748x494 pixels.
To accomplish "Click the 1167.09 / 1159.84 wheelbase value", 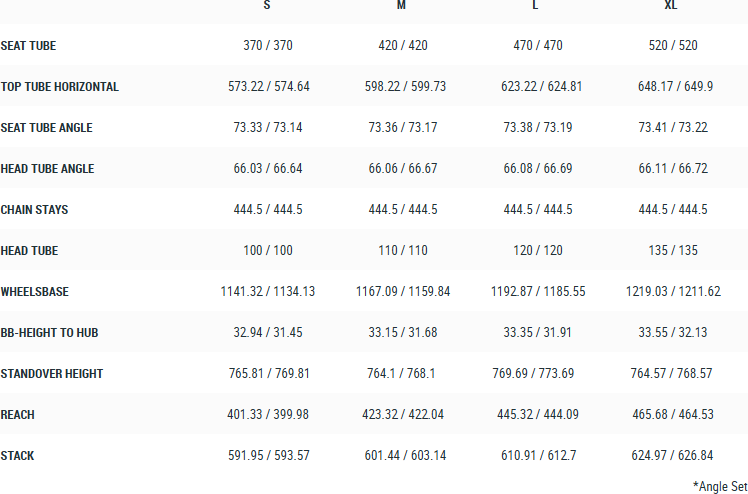I will point(403,292).
